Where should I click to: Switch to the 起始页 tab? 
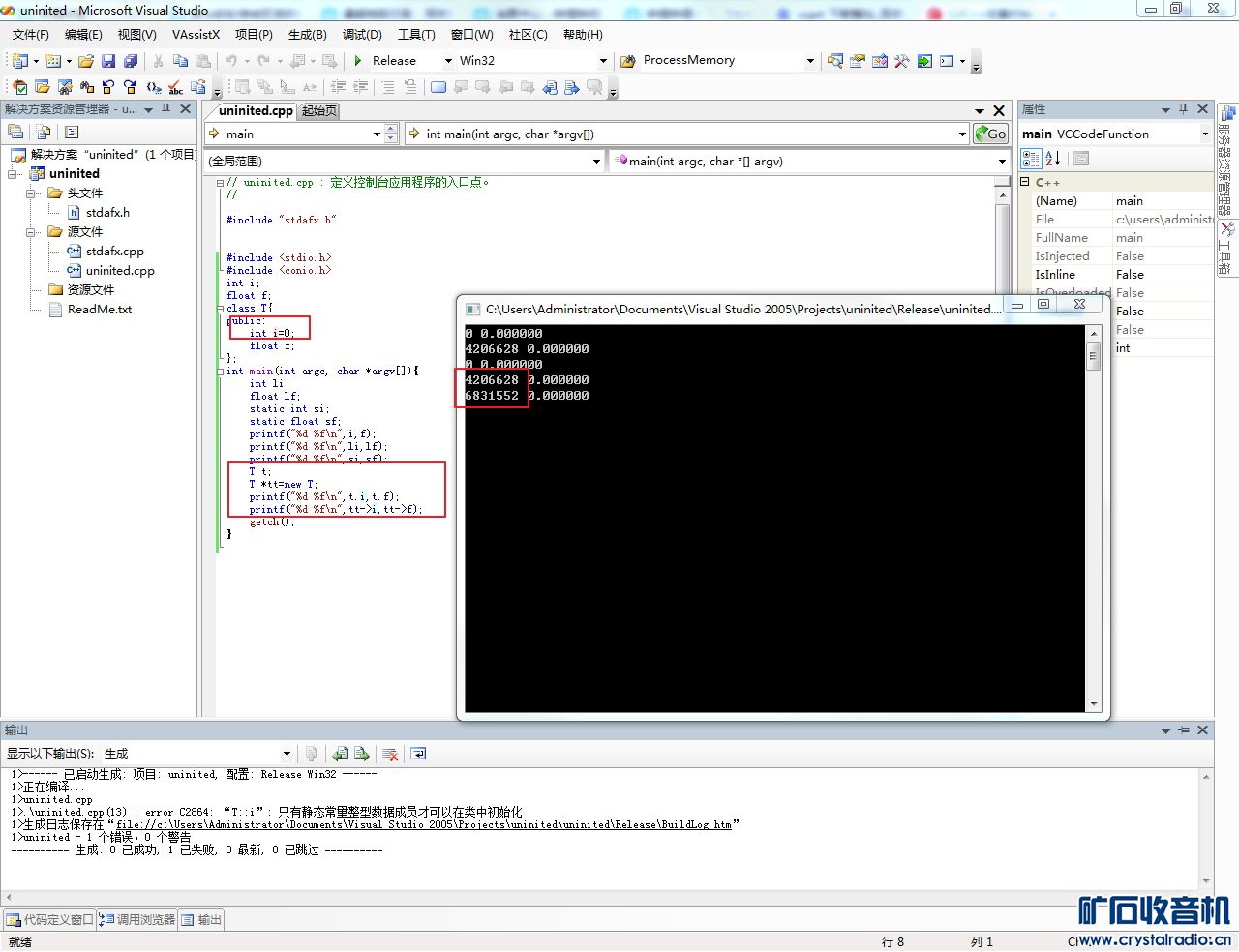point(319,111)
